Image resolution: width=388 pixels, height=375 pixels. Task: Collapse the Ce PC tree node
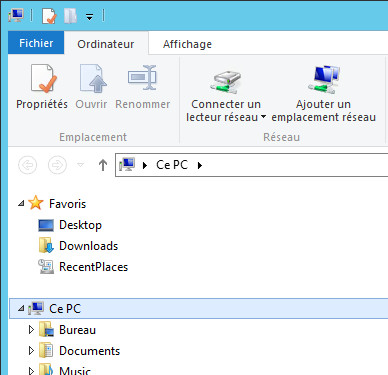21,308
